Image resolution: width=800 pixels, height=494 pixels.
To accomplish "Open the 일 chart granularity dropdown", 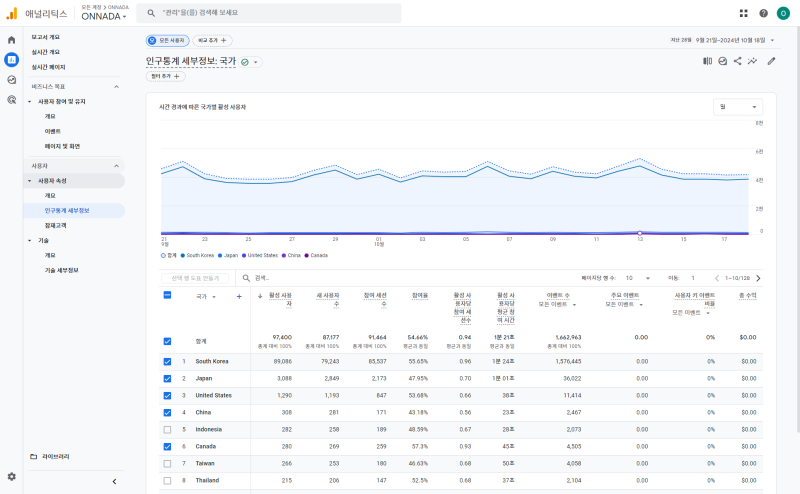I will 738,106.
